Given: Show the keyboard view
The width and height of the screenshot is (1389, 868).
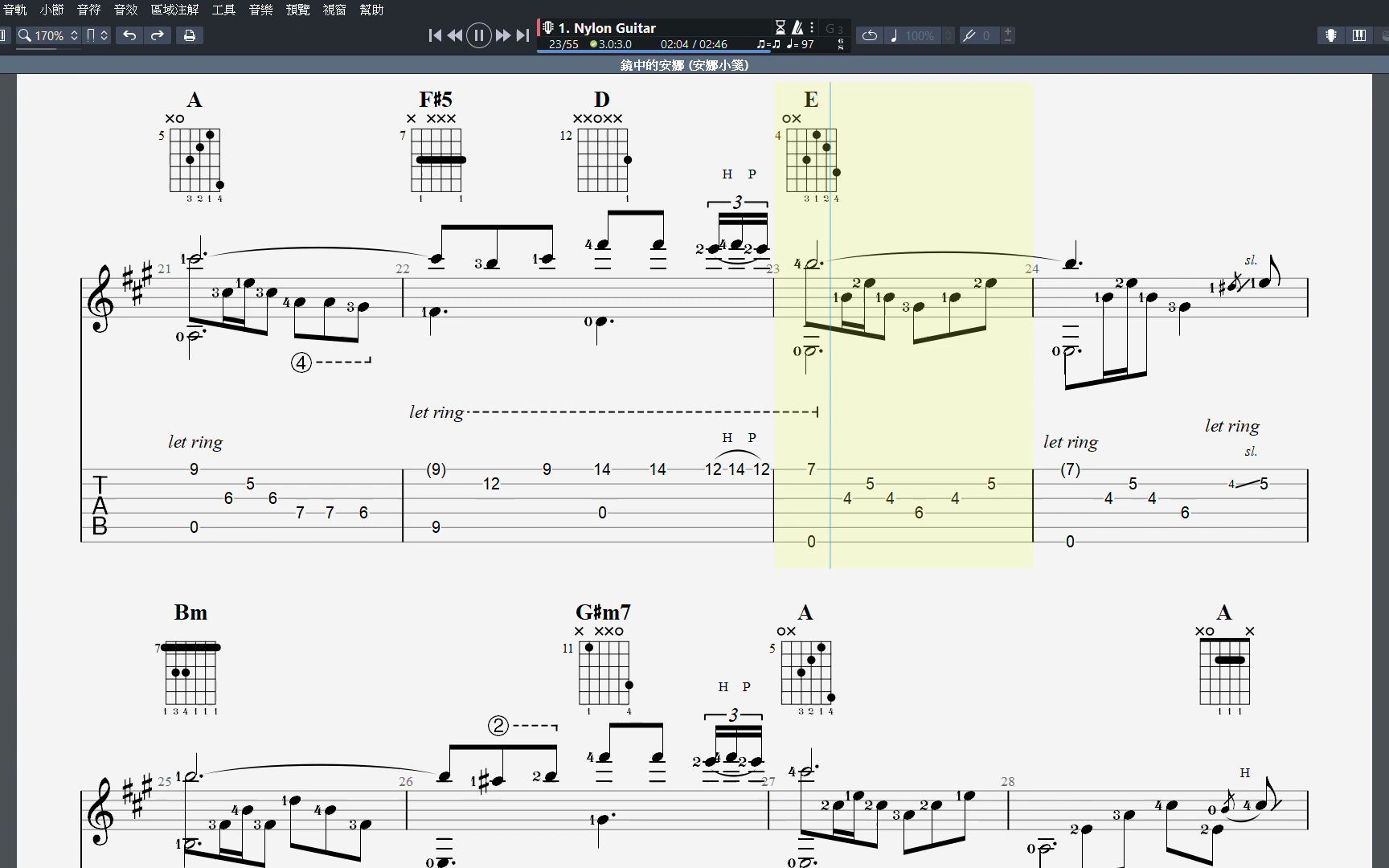Looking at the screenshot, I should tap(1359, 35).
